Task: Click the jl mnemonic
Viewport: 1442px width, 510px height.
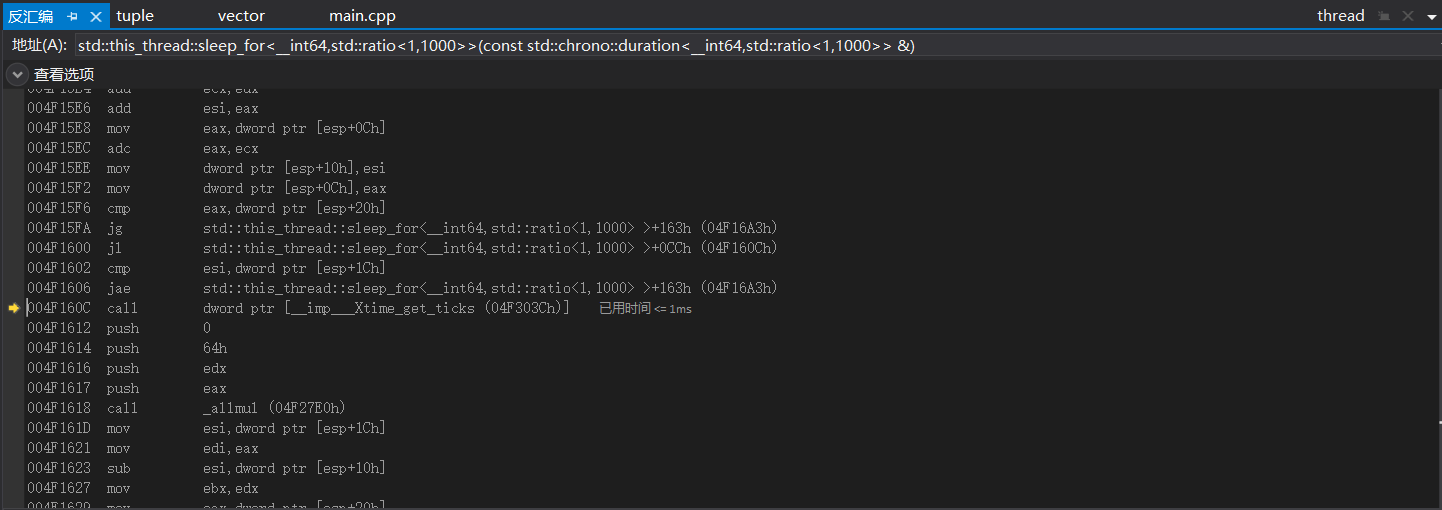Action: (x=115, y=248)
